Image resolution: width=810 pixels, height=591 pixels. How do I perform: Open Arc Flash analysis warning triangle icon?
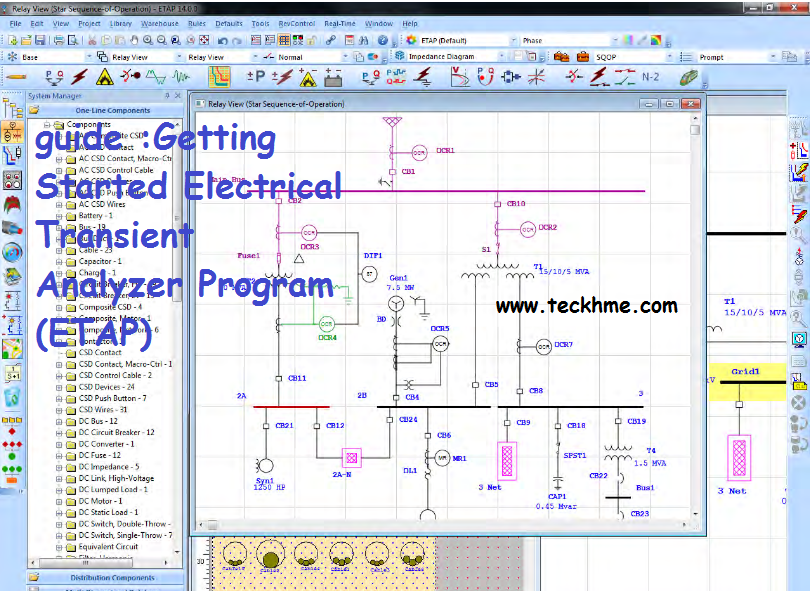tap(104, 77)
